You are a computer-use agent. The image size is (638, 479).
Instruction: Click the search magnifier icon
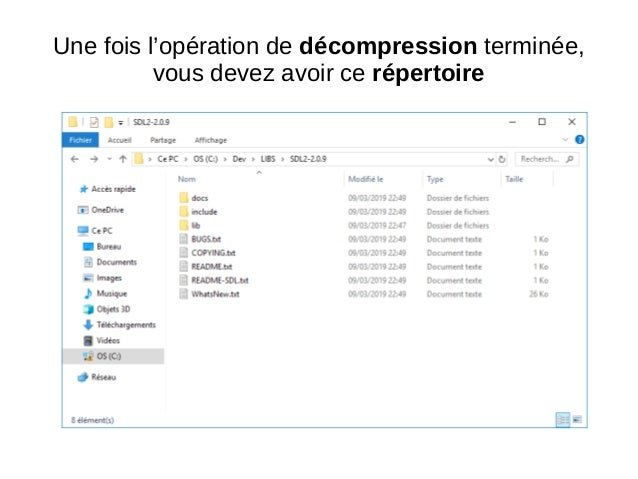(570, 159)
